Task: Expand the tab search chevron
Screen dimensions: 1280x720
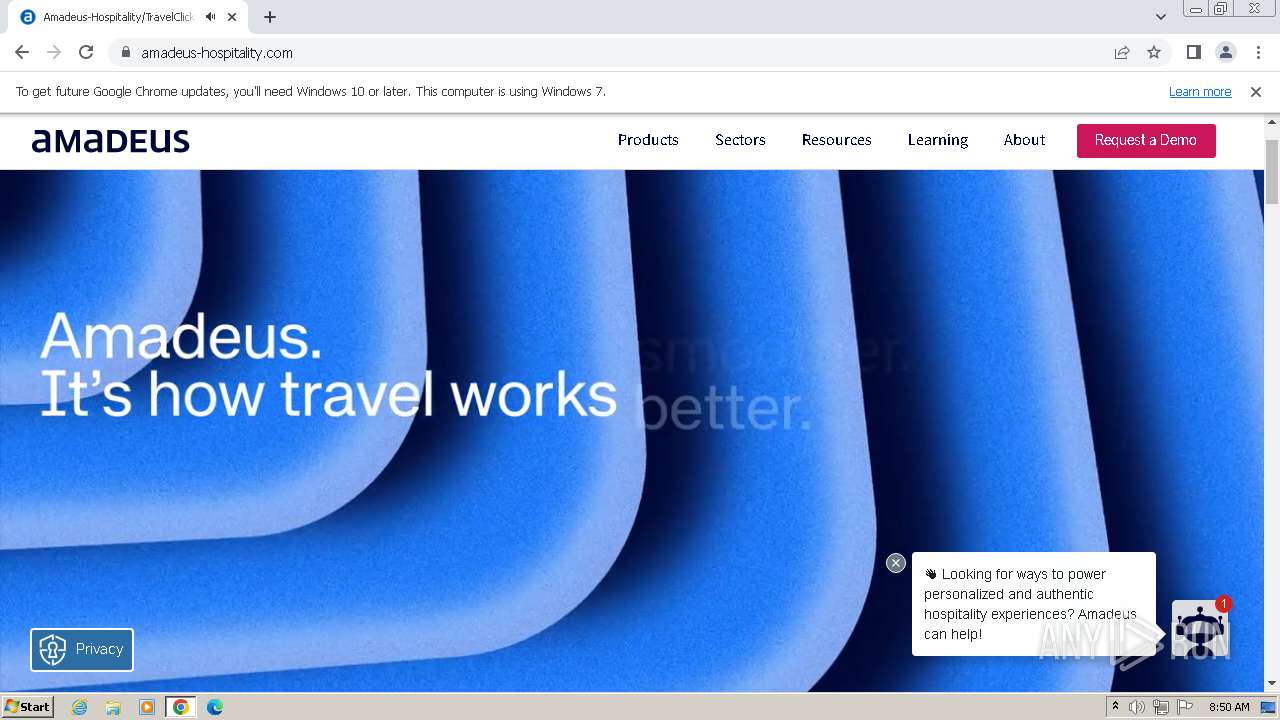Action: 1160,17
